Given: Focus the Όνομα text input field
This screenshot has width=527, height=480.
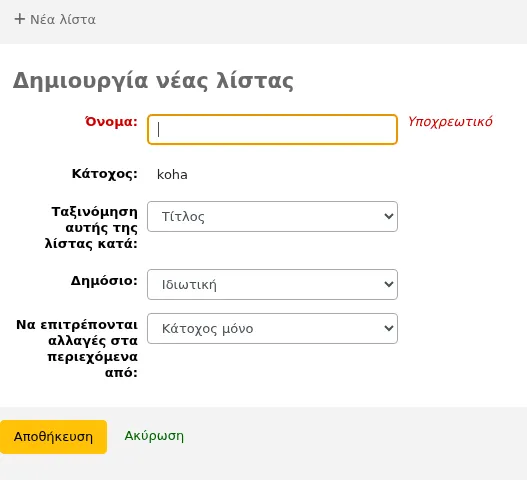Looking at the screenshot, I should click(272, 129).
